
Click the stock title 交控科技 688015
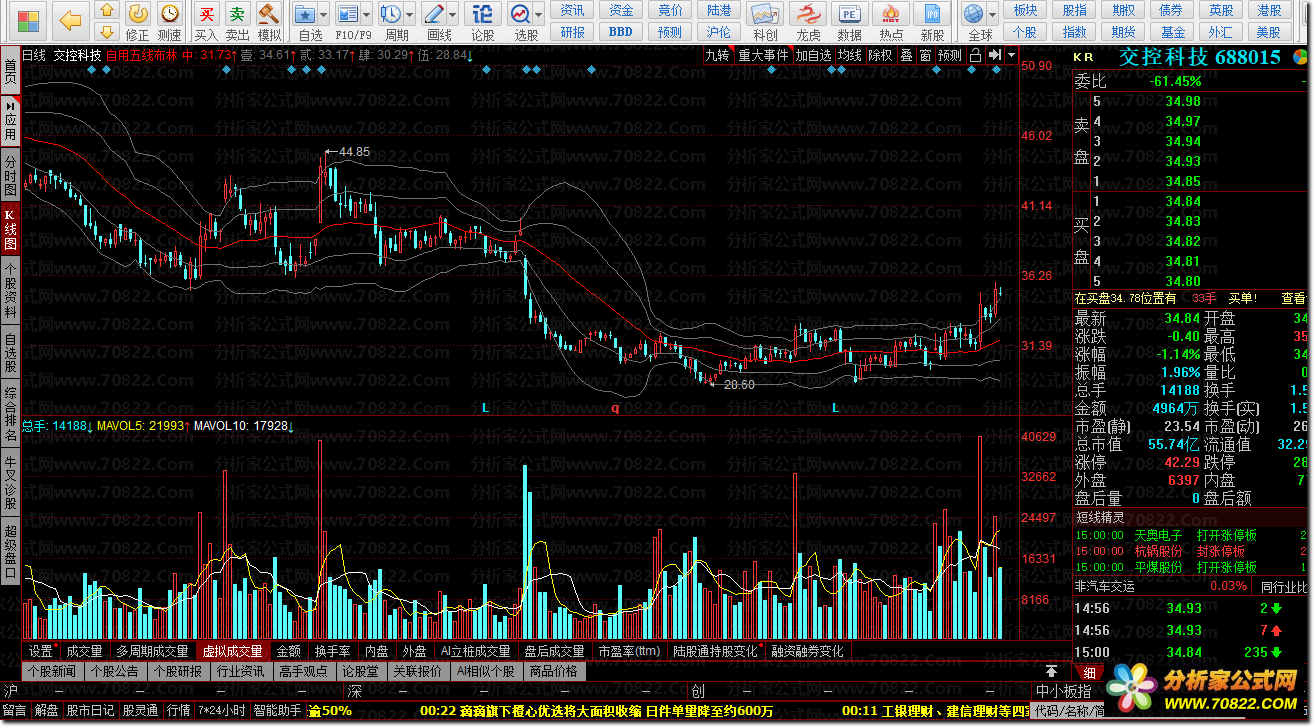1198,56
